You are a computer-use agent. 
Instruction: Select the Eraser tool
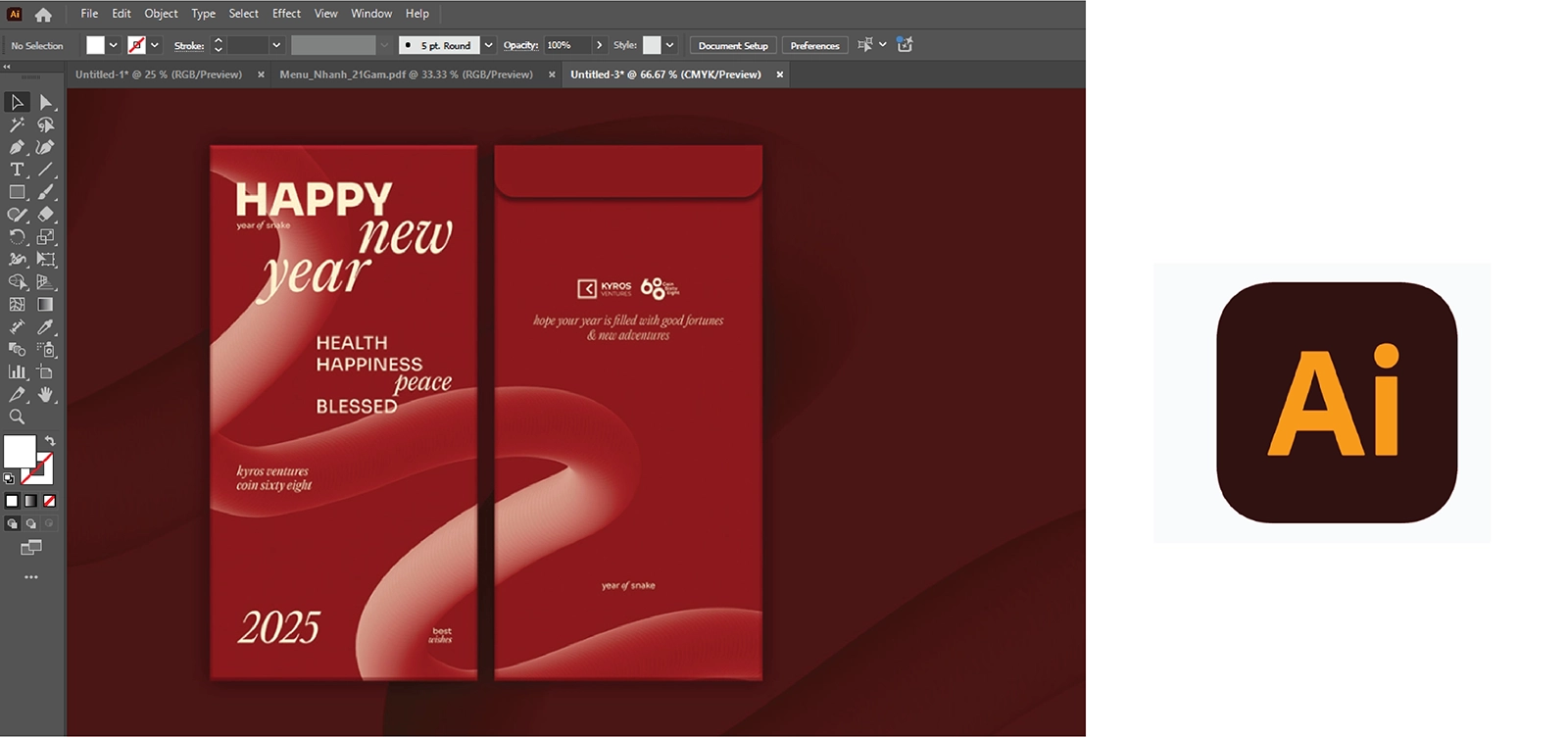pyautogui.click(x=45, y=215)
